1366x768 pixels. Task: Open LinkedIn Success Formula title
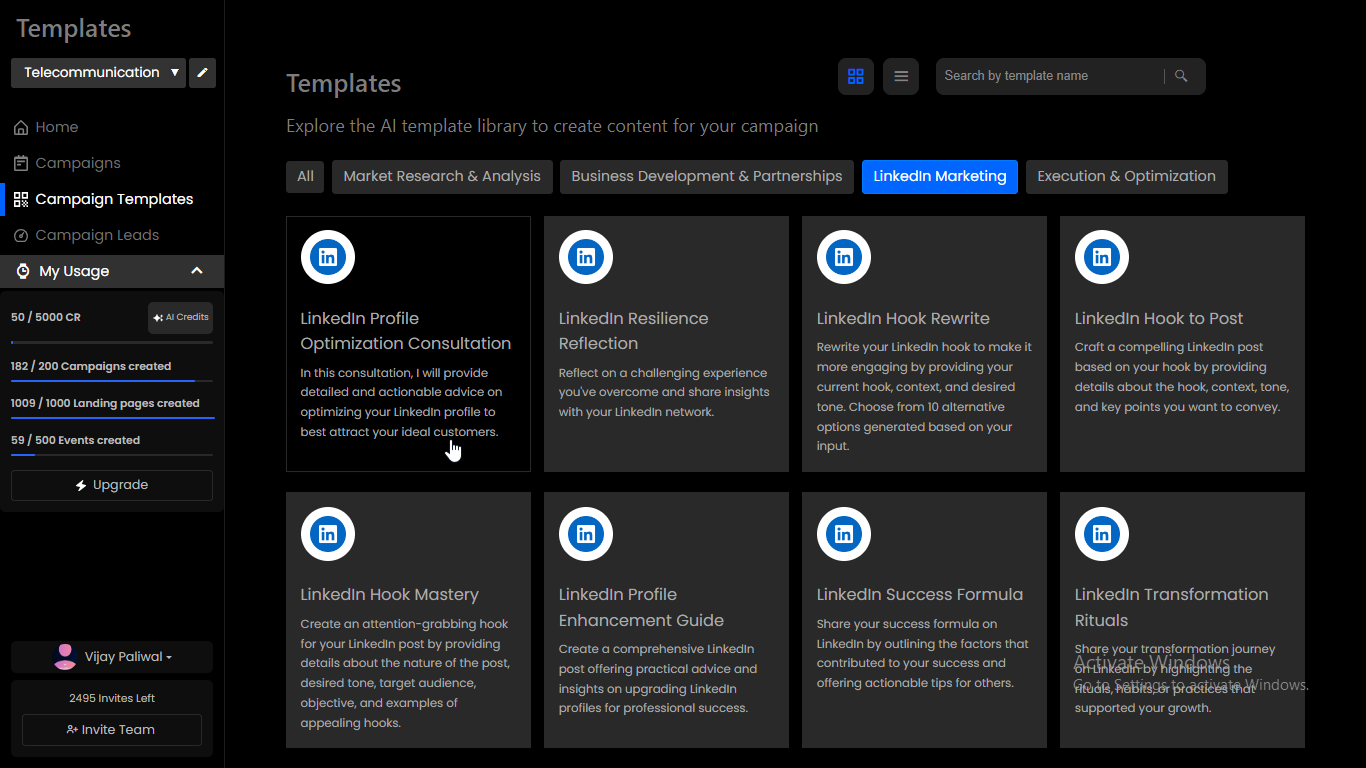[920, 594]
